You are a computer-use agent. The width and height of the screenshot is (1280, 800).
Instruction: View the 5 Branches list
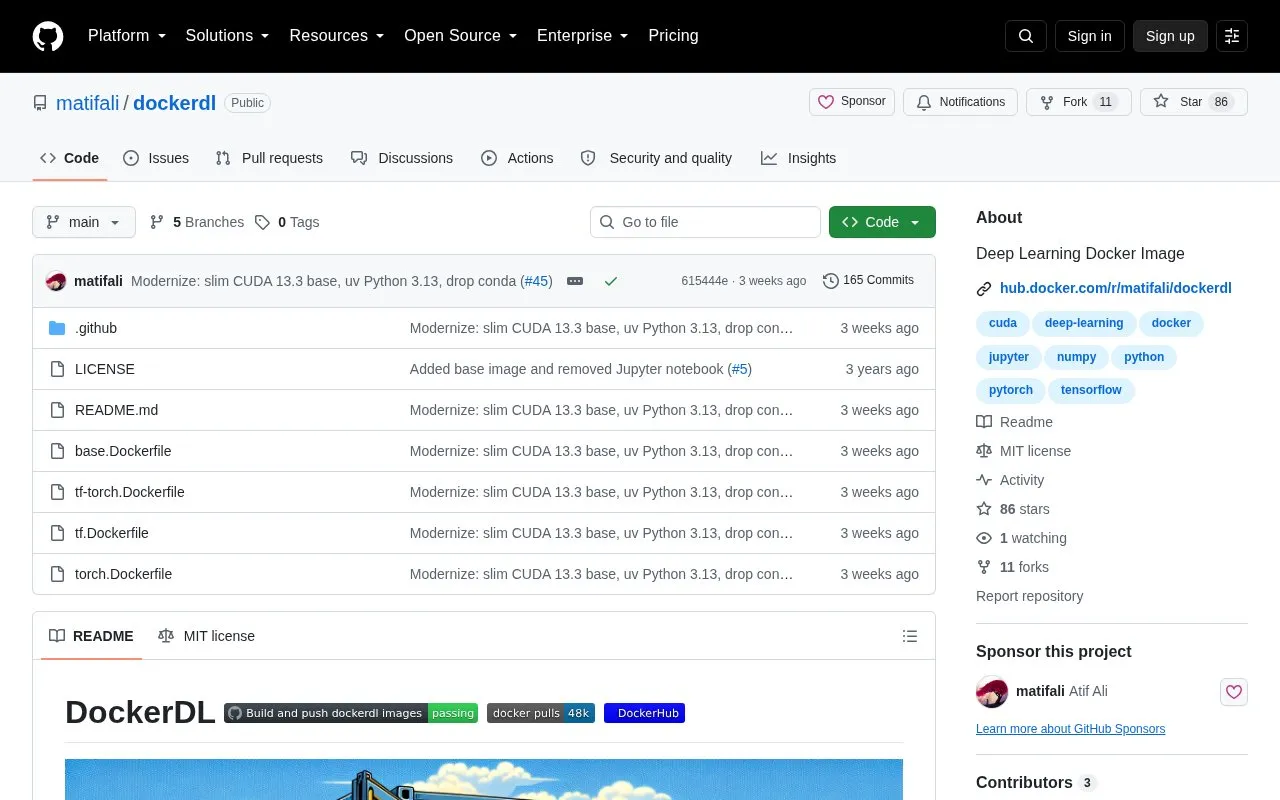coord(197,222)
